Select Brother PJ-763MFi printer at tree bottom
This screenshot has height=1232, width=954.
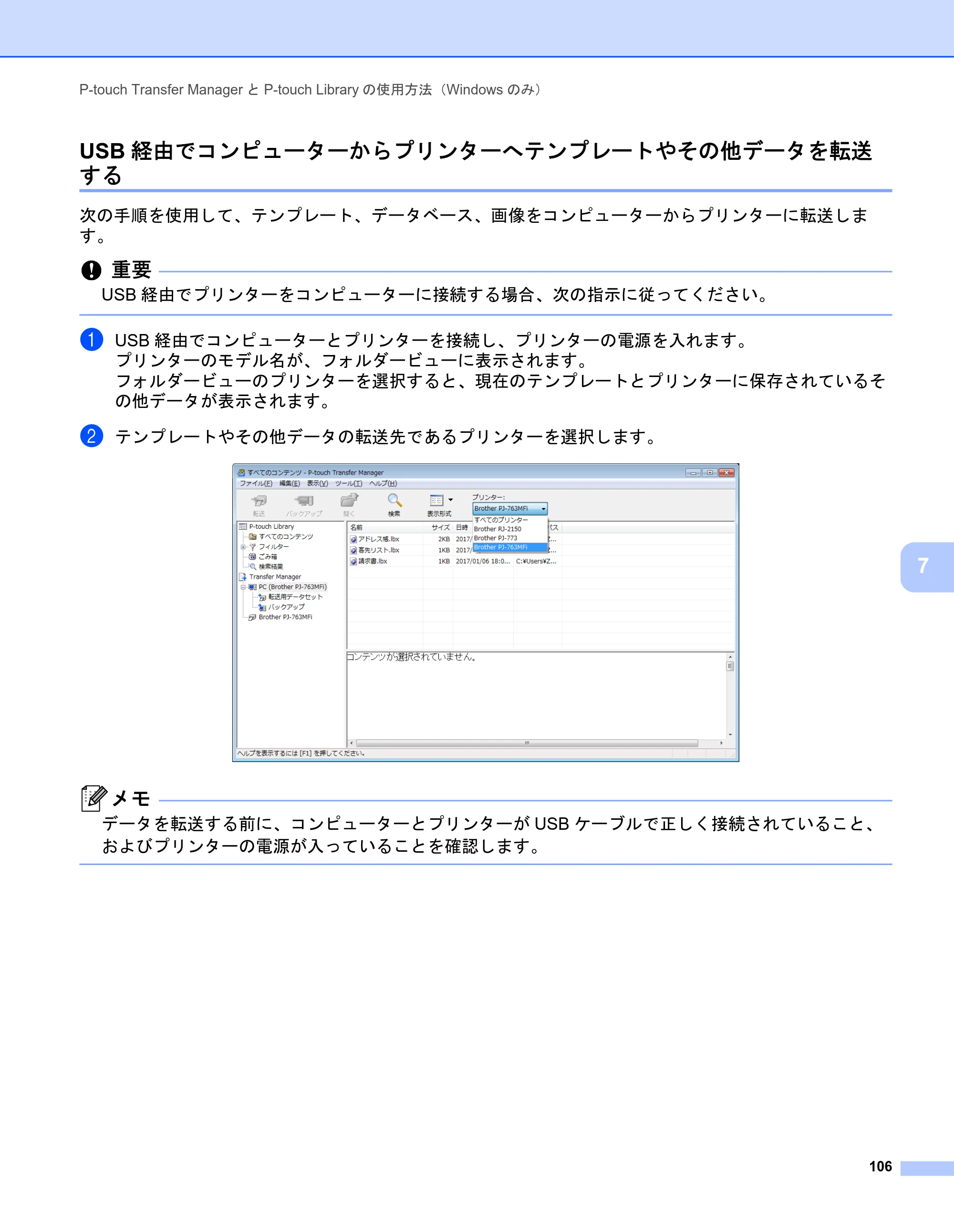(285, 617)
